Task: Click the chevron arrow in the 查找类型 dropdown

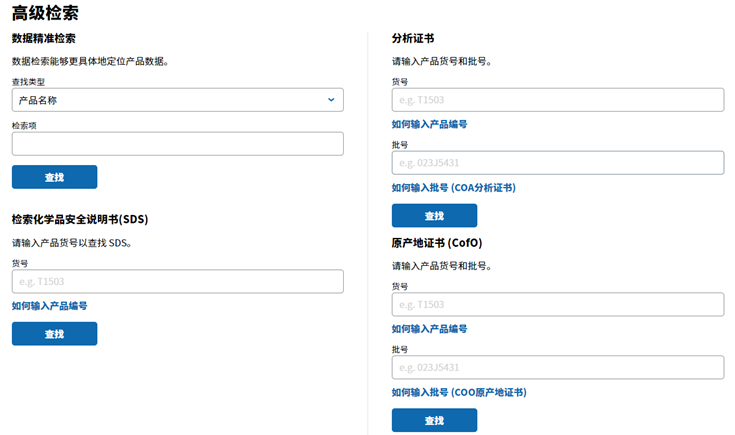Action: [331, 100]
